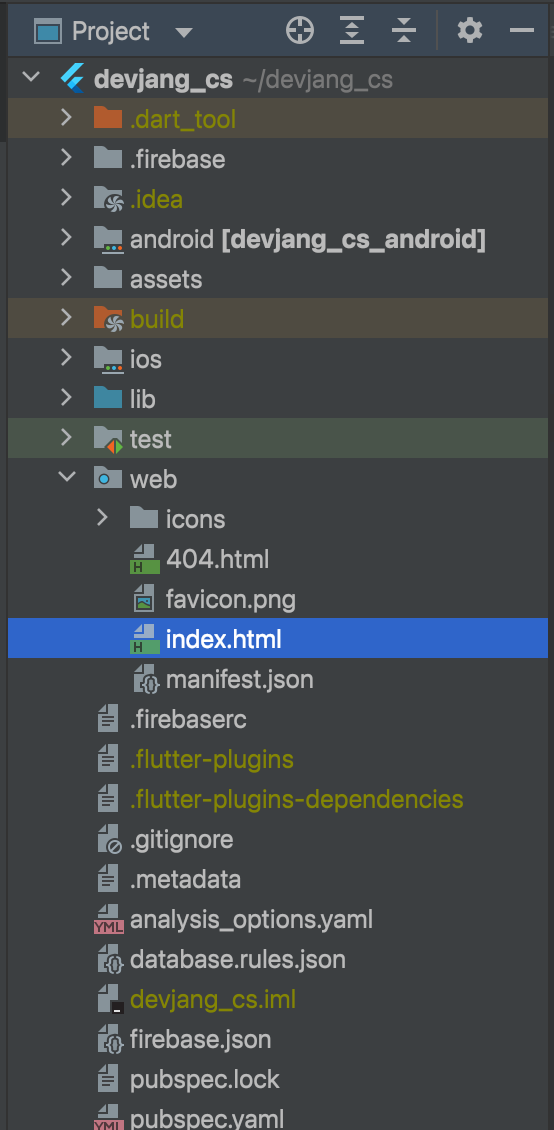The width and height of the screenshot is (554, 1130).
Task: Expand the lib folder chevron
Action: pos(66,398)
